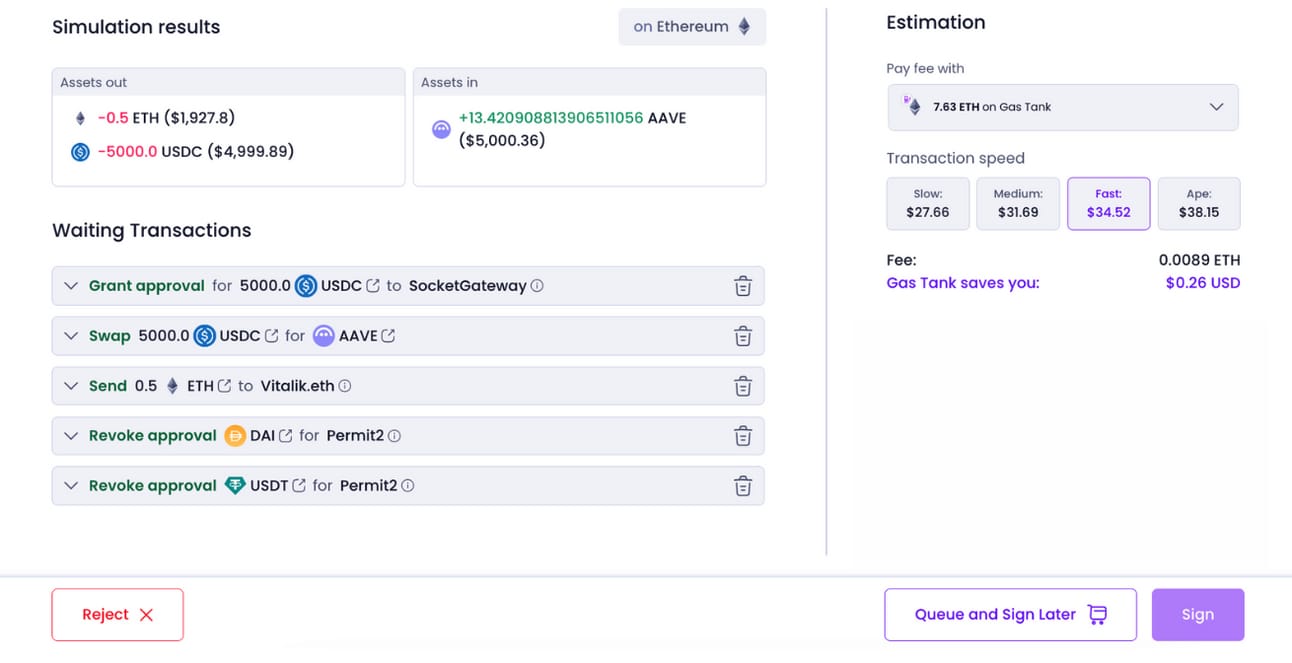The width and height of the screenshot is (1292, 663).
Task: Reject the transaction request
Action: (118, 615)
